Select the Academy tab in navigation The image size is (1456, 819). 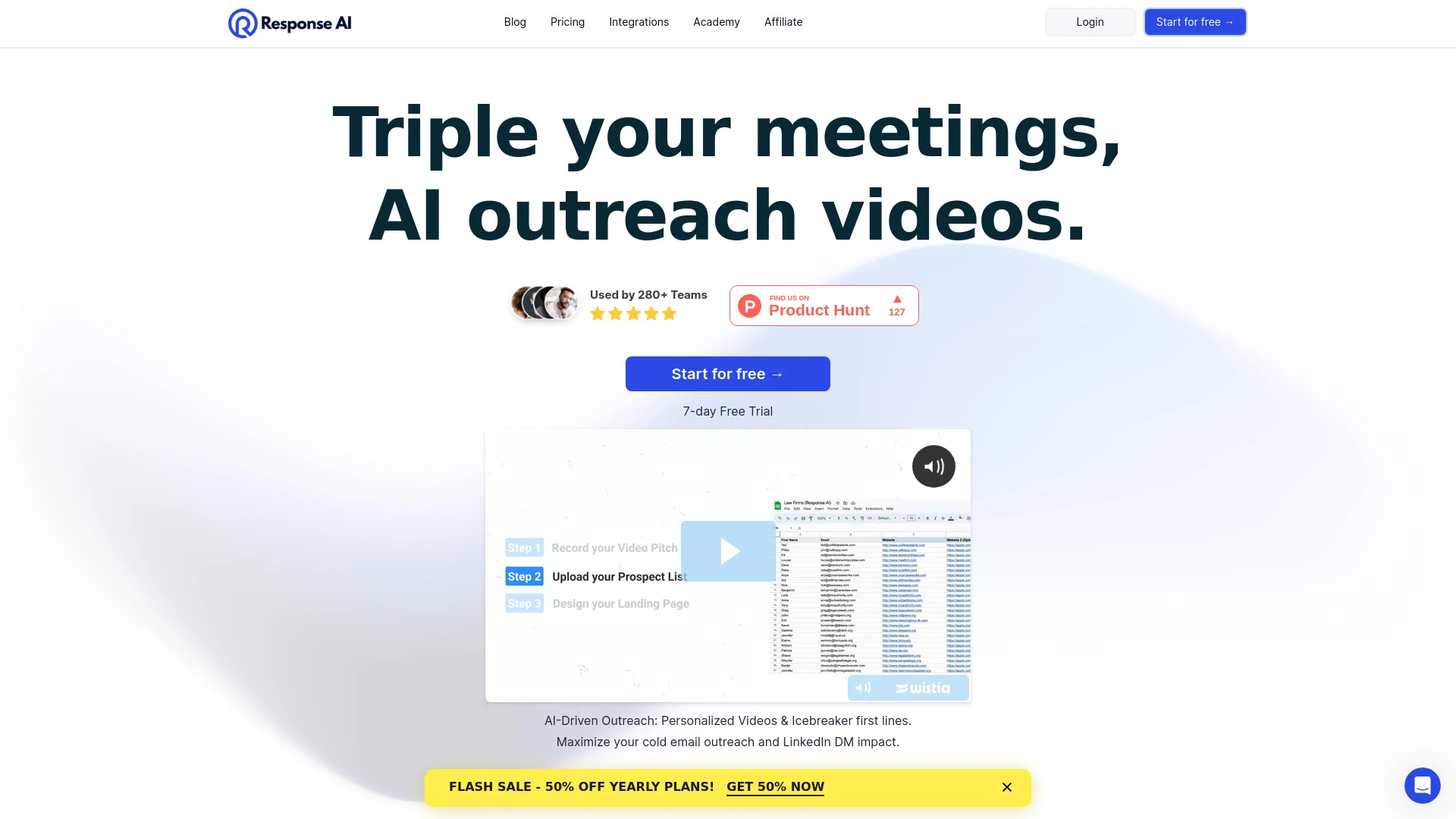coord(716,22)
